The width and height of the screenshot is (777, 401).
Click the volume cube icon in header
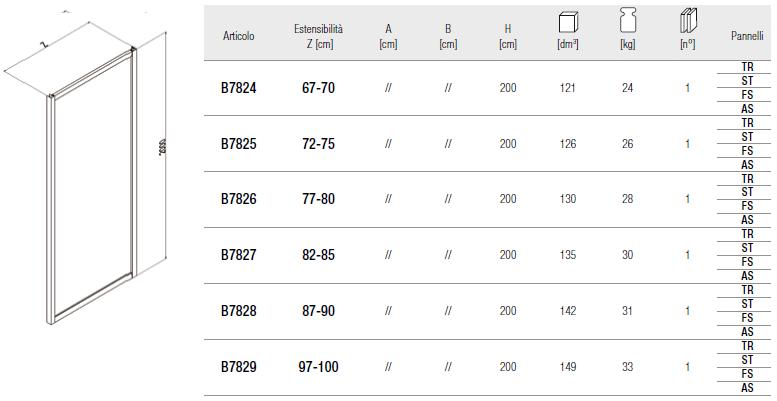point(567,21)
